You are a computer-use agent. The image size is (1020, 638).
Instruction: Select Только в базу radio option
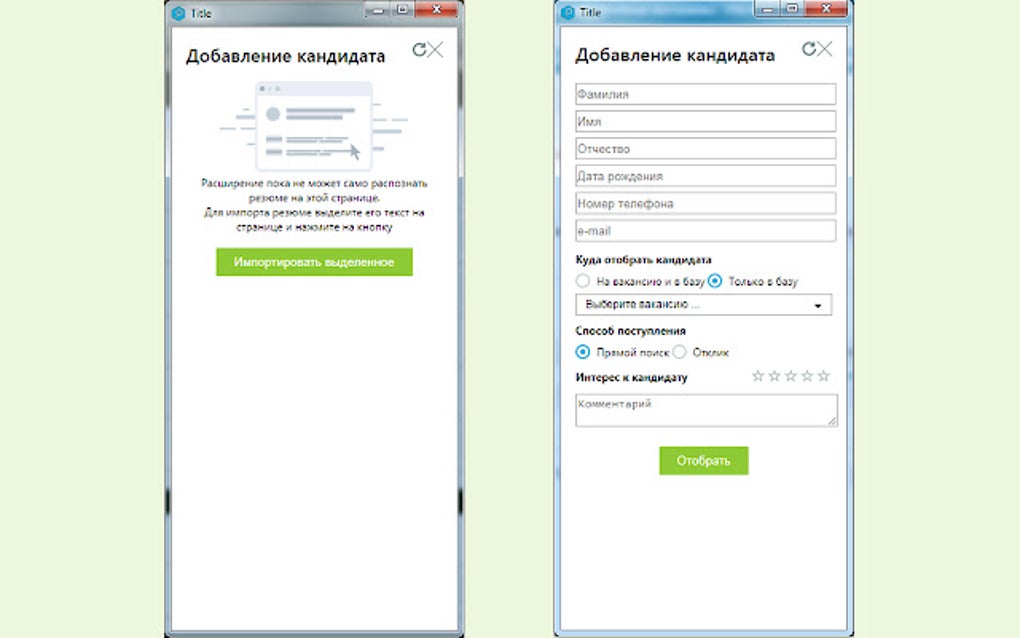pyautogui.click(x=715, y=281)
